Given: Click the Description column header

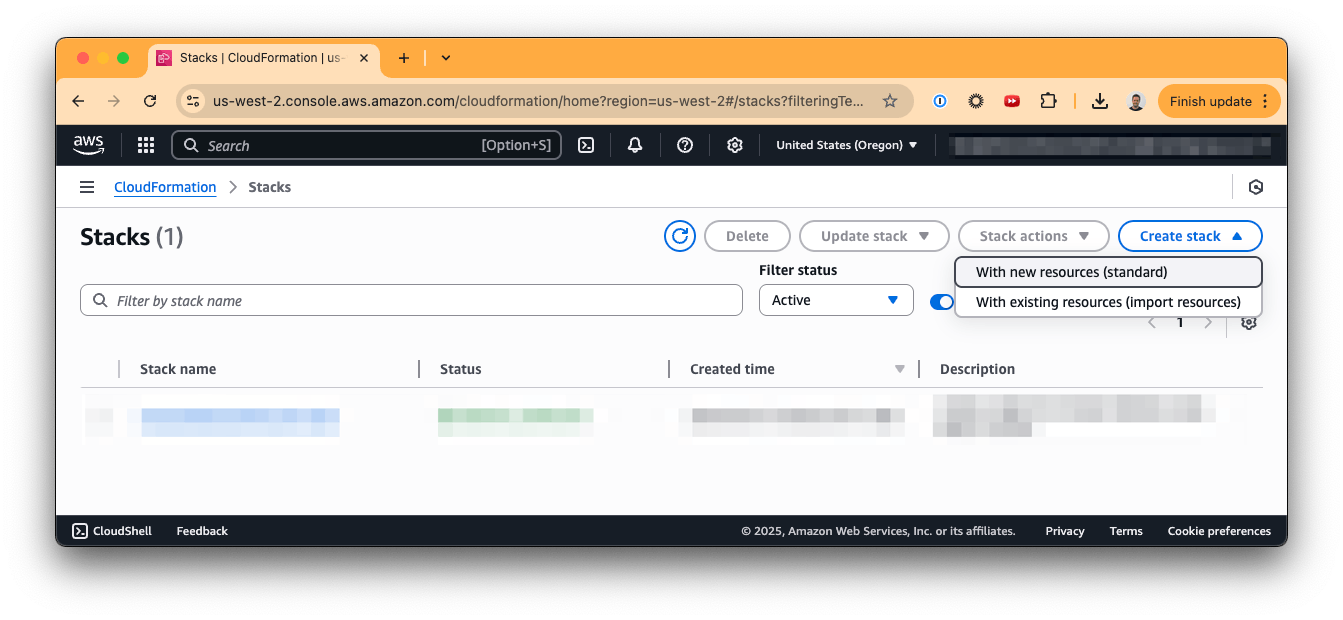Looking at the screenshot, I should [x=977, y=369].
